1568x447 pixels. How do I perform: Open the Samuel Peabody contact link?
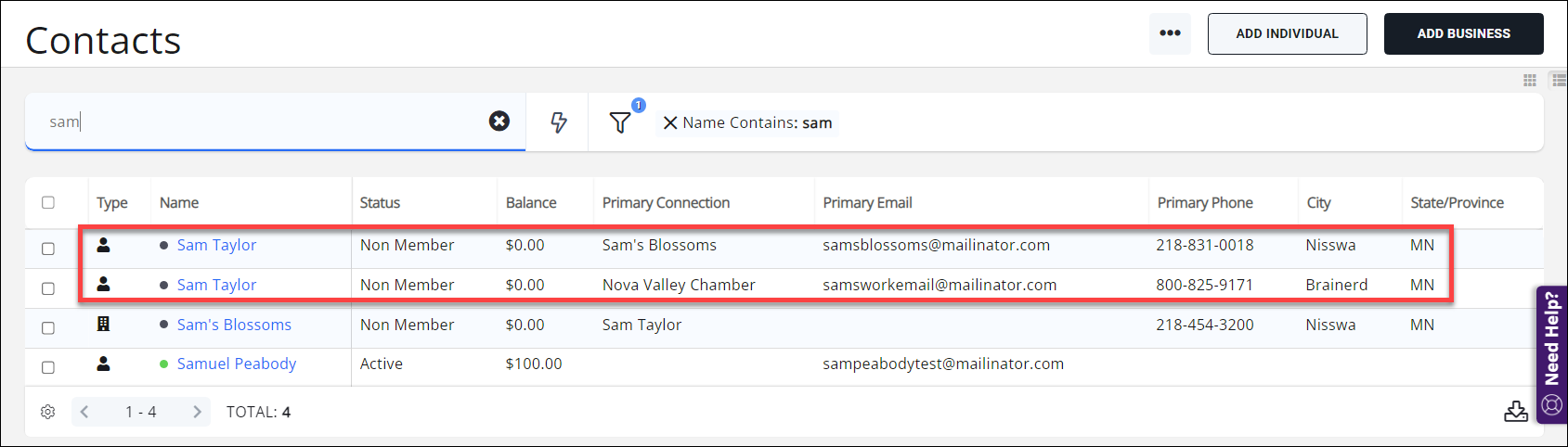point(237,364)
